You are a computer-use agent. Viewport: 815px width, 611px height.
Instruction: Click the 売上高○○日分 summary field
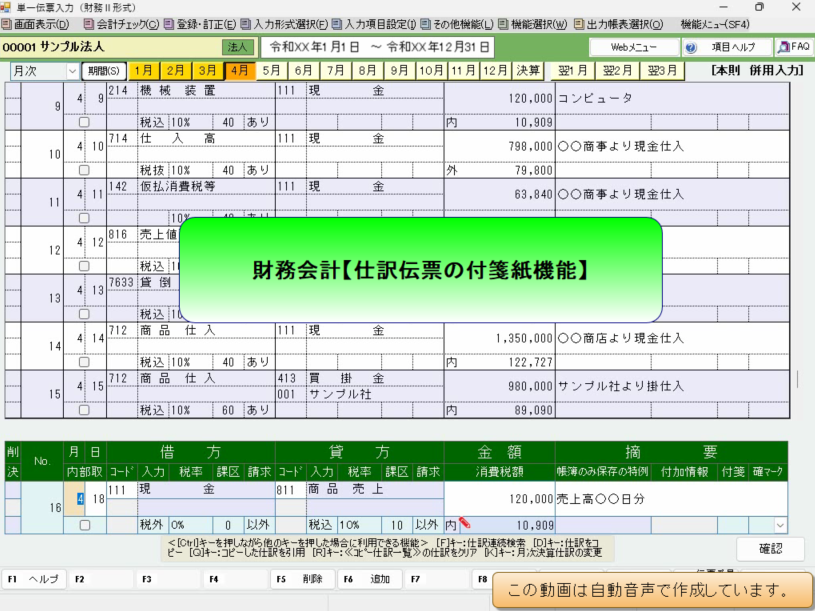[671, 499]
